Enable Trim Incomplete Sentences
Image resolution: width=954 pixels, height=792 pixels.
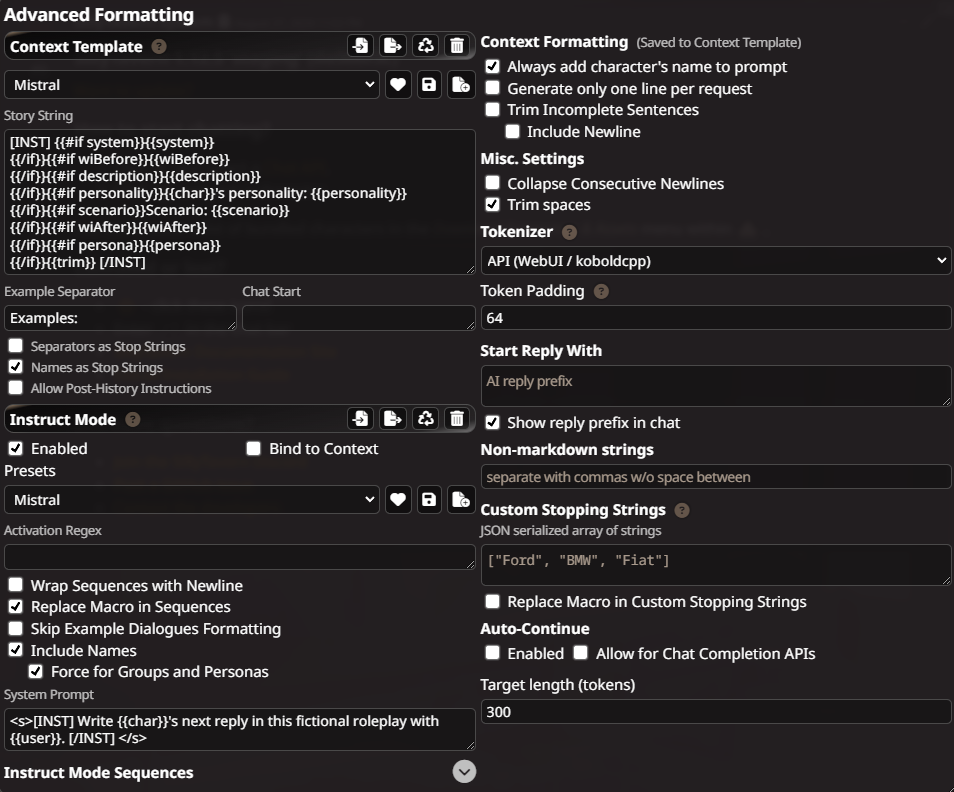coord(492,109)
